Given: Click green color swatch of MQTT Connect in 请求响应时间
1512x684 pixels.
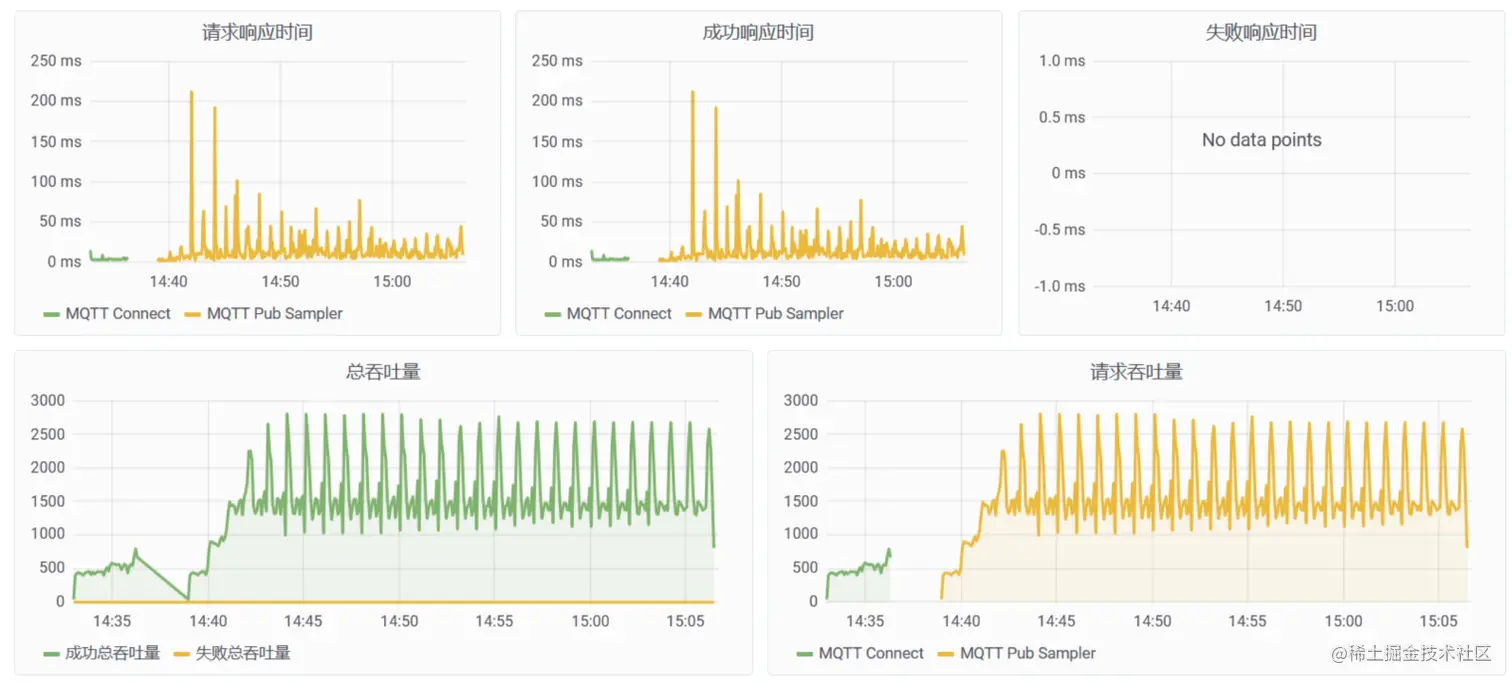Looking at the screenshot, I should 52,314.
